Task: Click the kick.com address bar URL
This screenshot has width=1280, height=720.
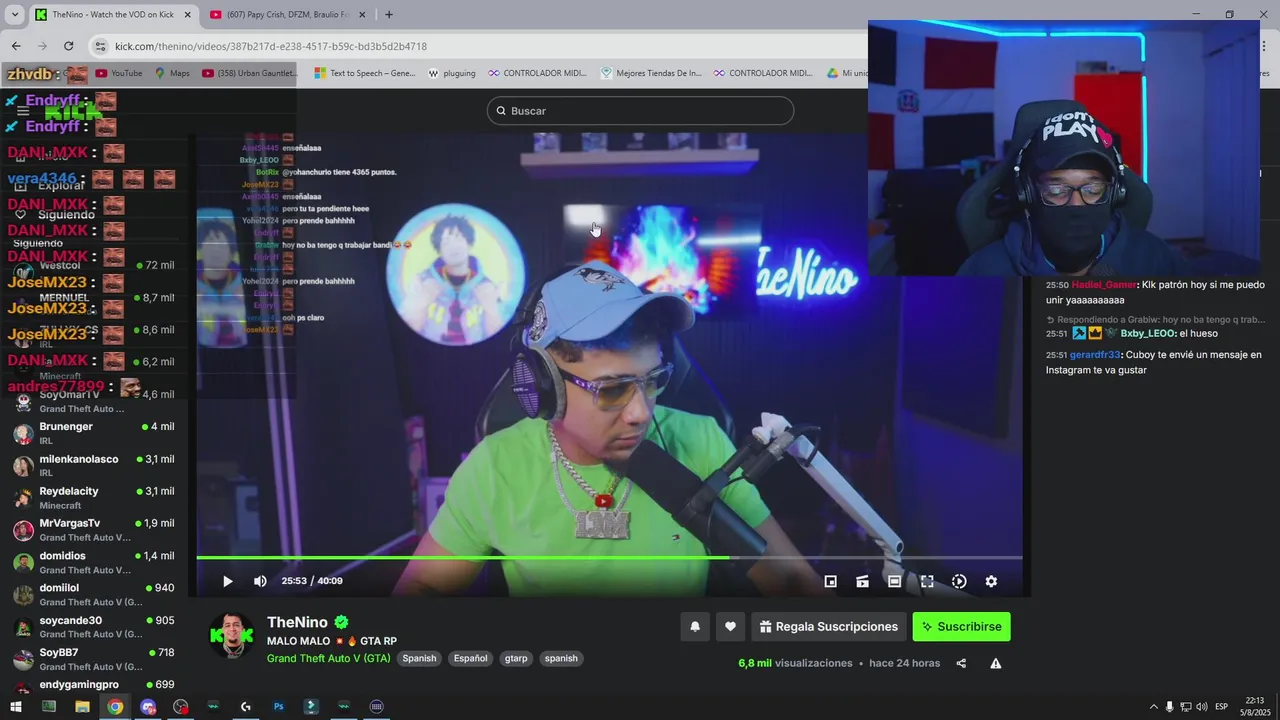Action: tap(271, 46)
